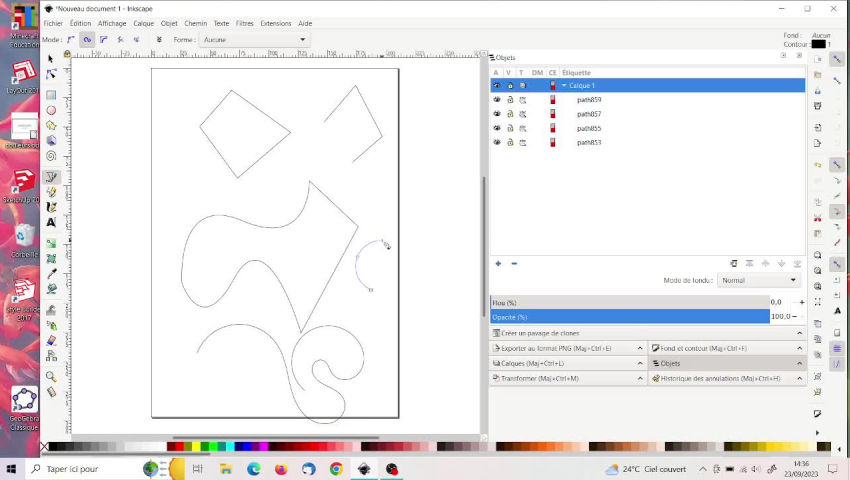Click the X no-color palette swatch
The width and height of the screenshot is (850, 480).
point(44,447)
